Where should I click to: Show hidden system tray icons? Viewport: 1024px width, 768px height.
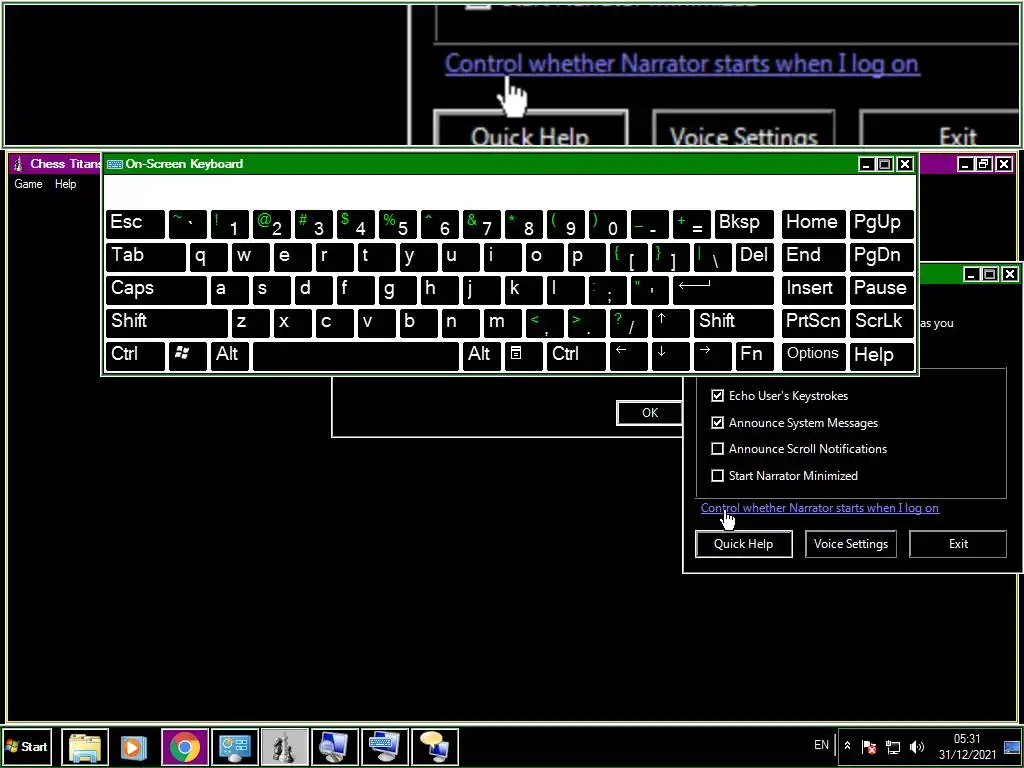point(847,746)
